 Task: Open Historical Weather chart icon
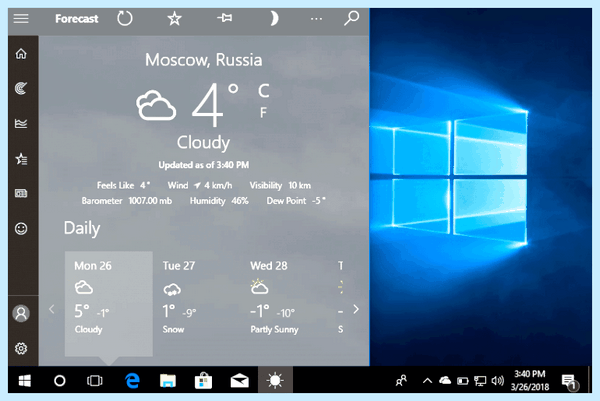(x=21, y=124)
